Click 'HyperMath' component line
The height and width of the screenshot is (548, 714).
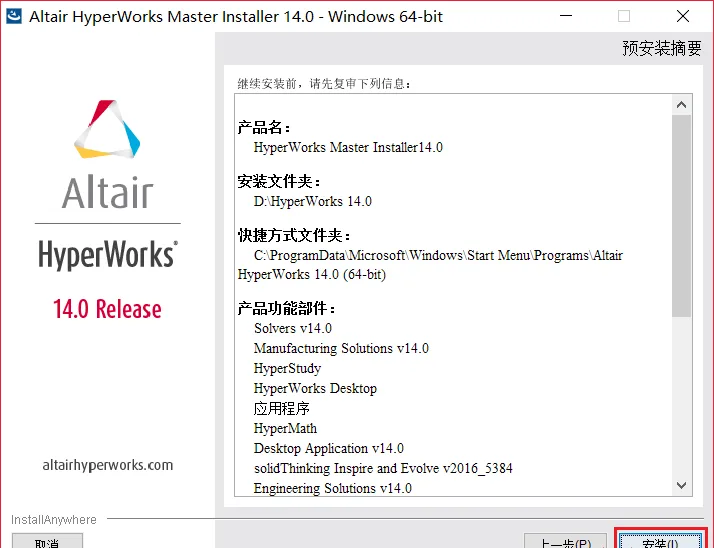point(285,429)
